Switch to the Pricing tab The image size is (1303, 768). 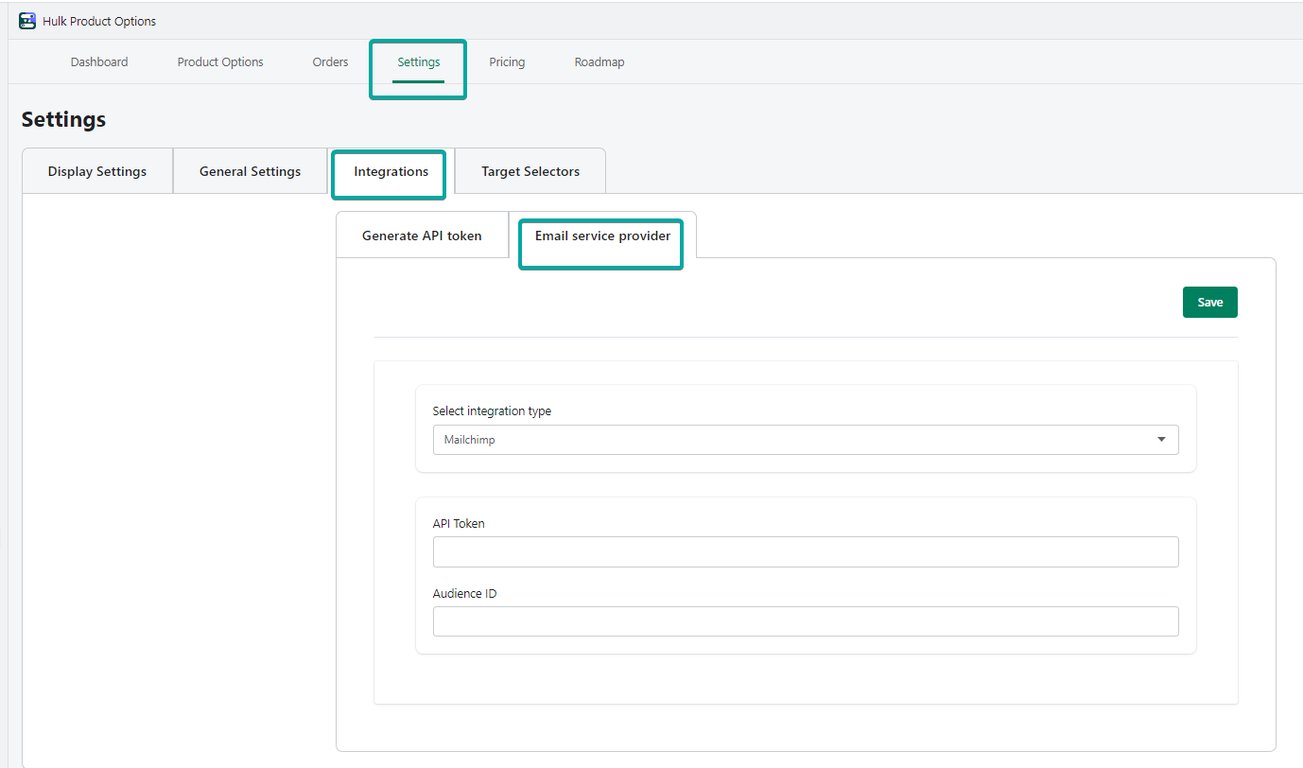click(x=507, y=62)
